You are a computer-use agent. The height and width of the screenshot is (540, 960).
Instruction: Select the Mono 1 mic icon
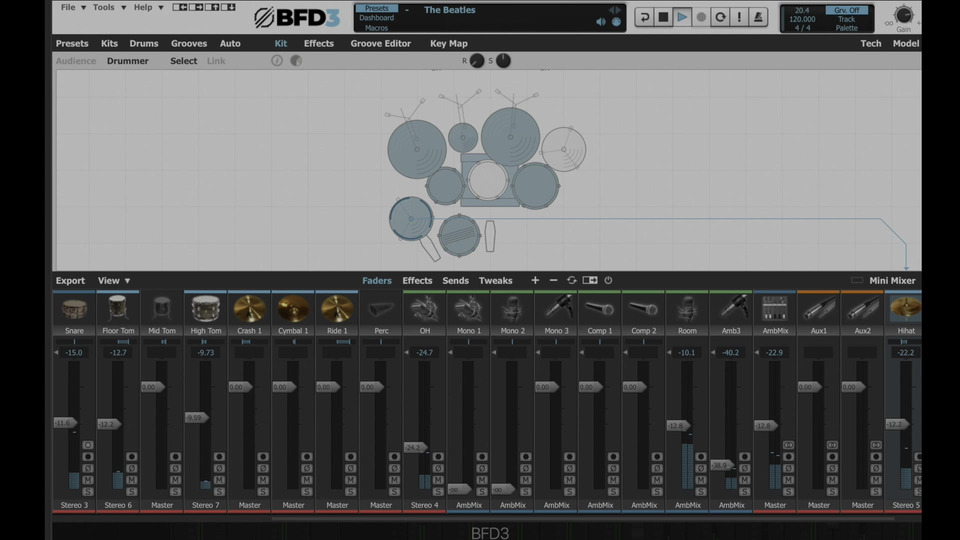coord(468,309)
